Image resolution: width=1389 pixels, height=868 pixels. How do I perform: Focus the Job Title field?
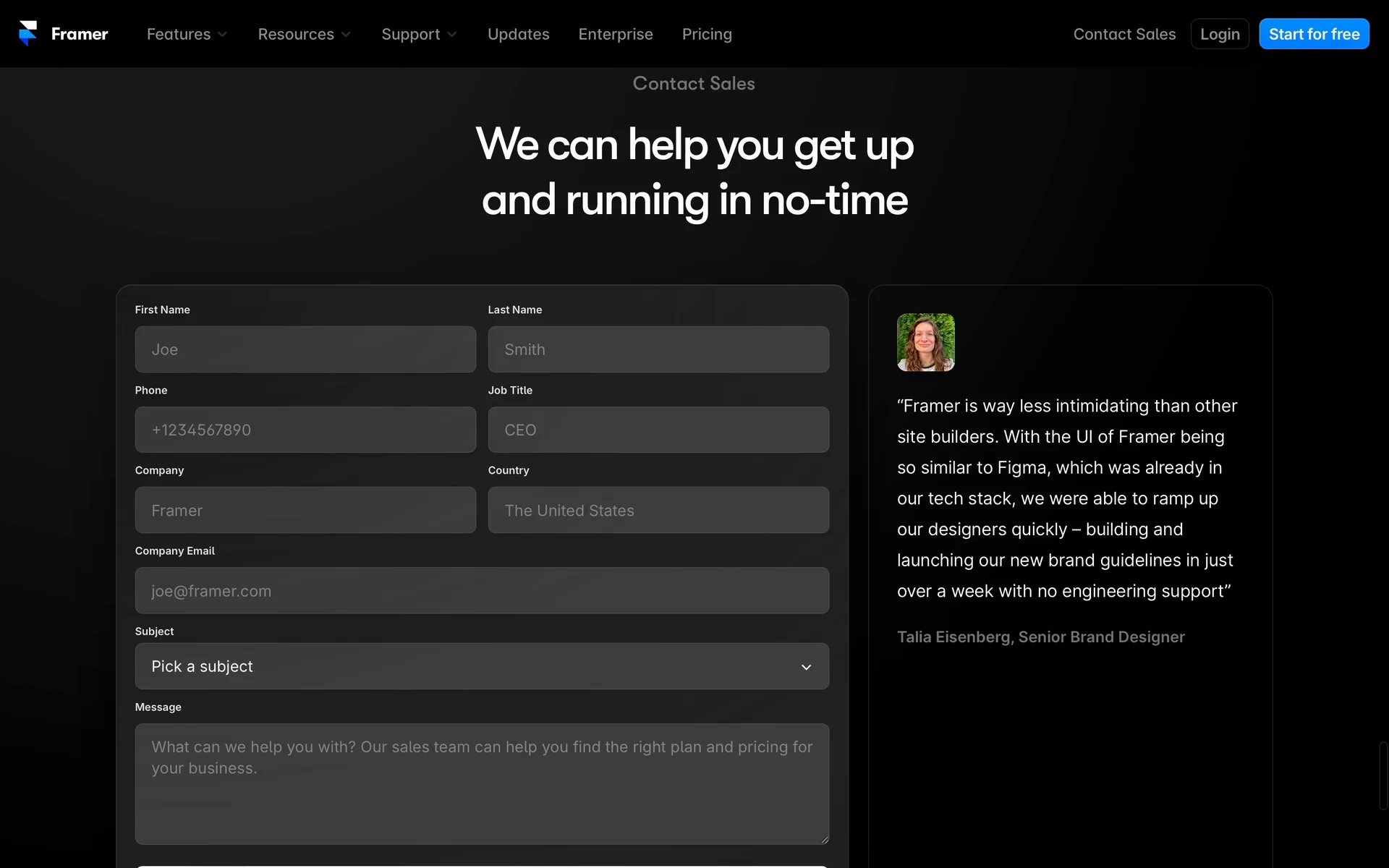click(x=658, y=430)
